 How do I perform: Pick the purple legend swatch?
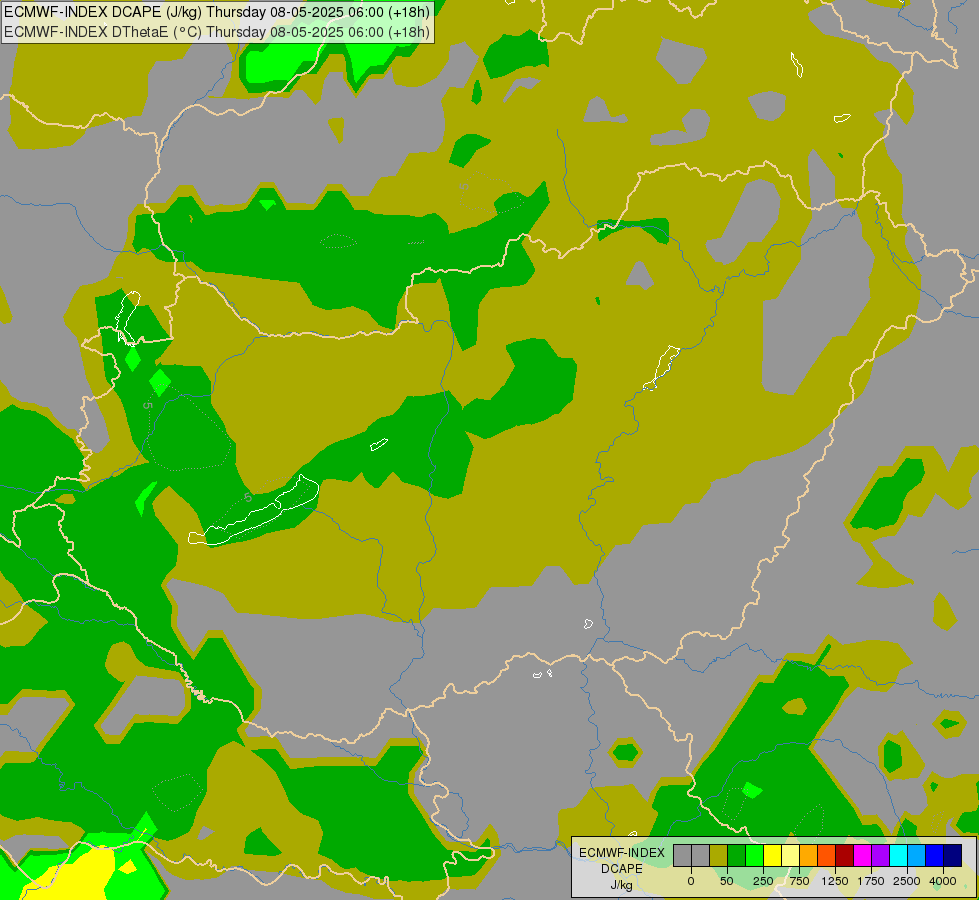pyautogui.click(x=881, y=855)
